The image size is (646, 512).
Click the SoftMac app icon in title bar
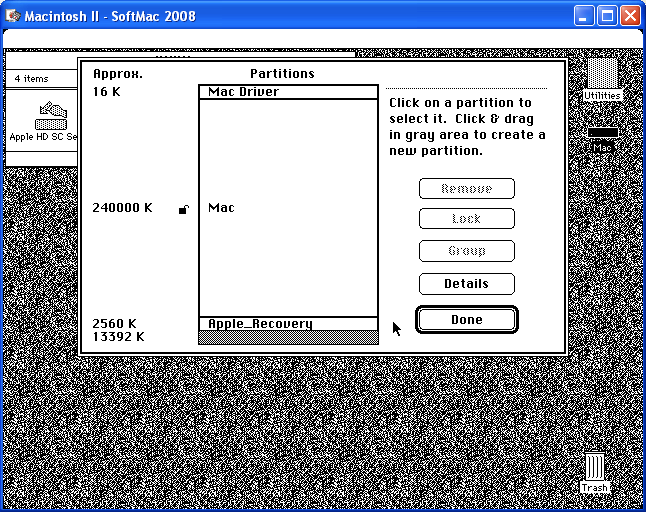[x=12, y=16]
